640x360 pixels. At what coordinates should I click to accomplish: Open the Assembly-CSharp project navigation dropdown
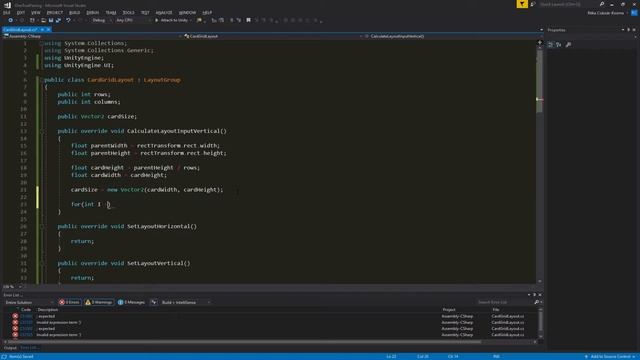[92, 36]
